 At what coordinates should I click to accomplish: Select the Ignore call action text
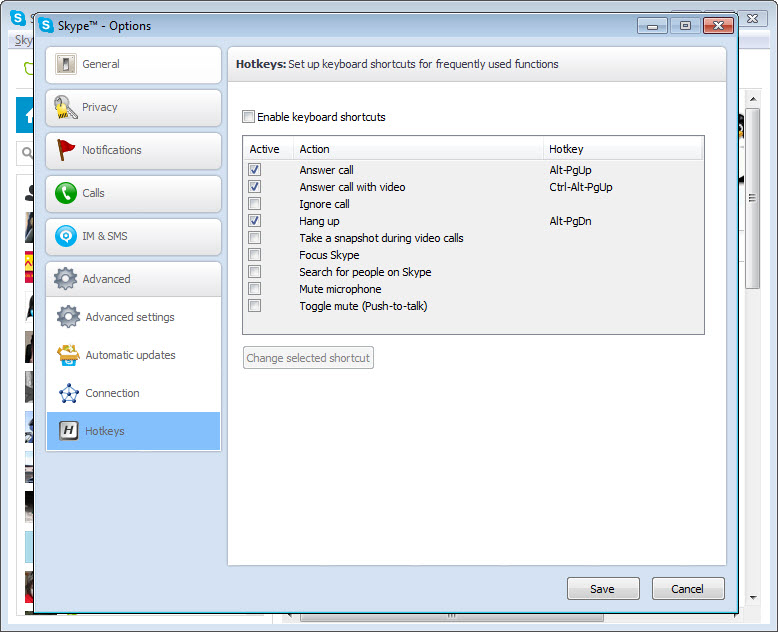[324, 204]
